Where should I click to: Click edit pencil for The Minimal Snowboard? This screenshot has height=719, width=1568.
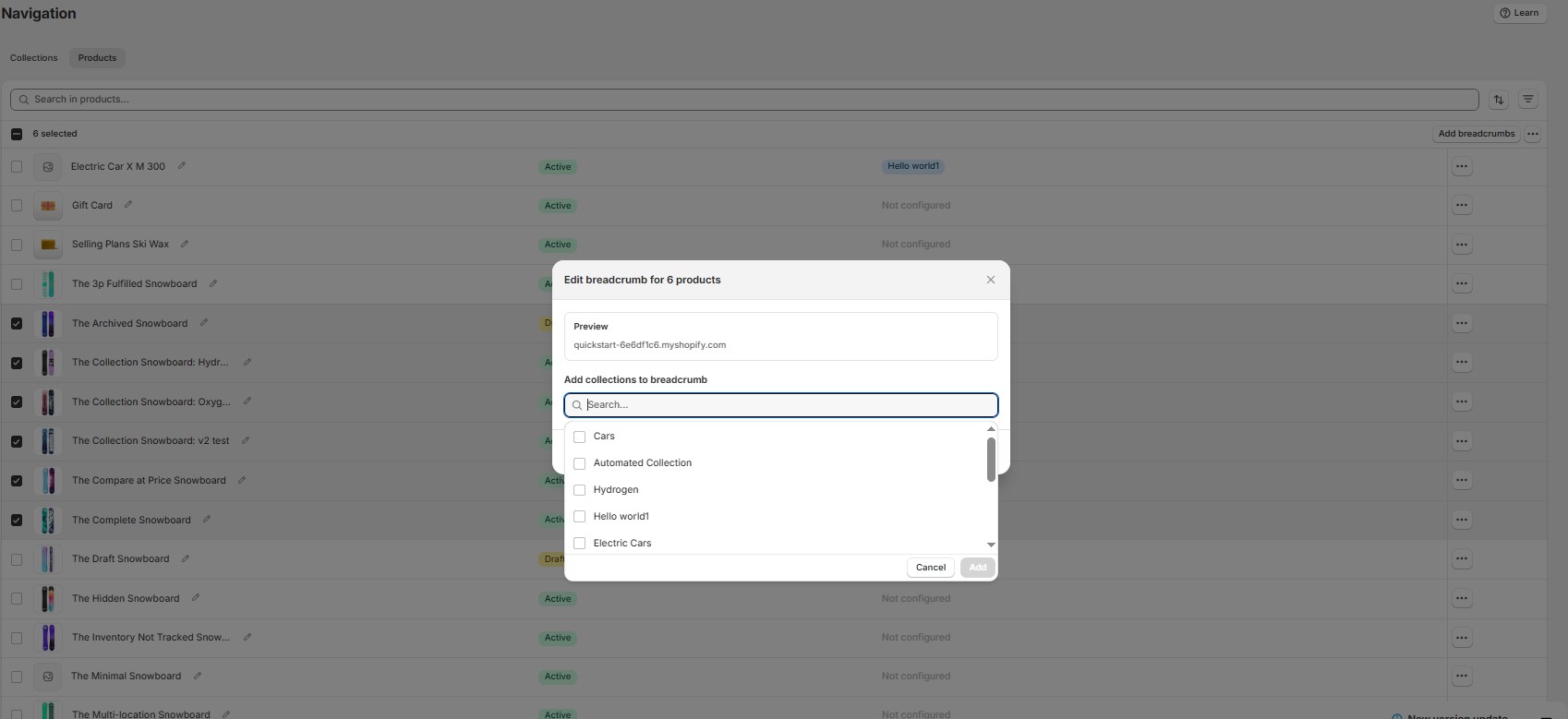198,676
